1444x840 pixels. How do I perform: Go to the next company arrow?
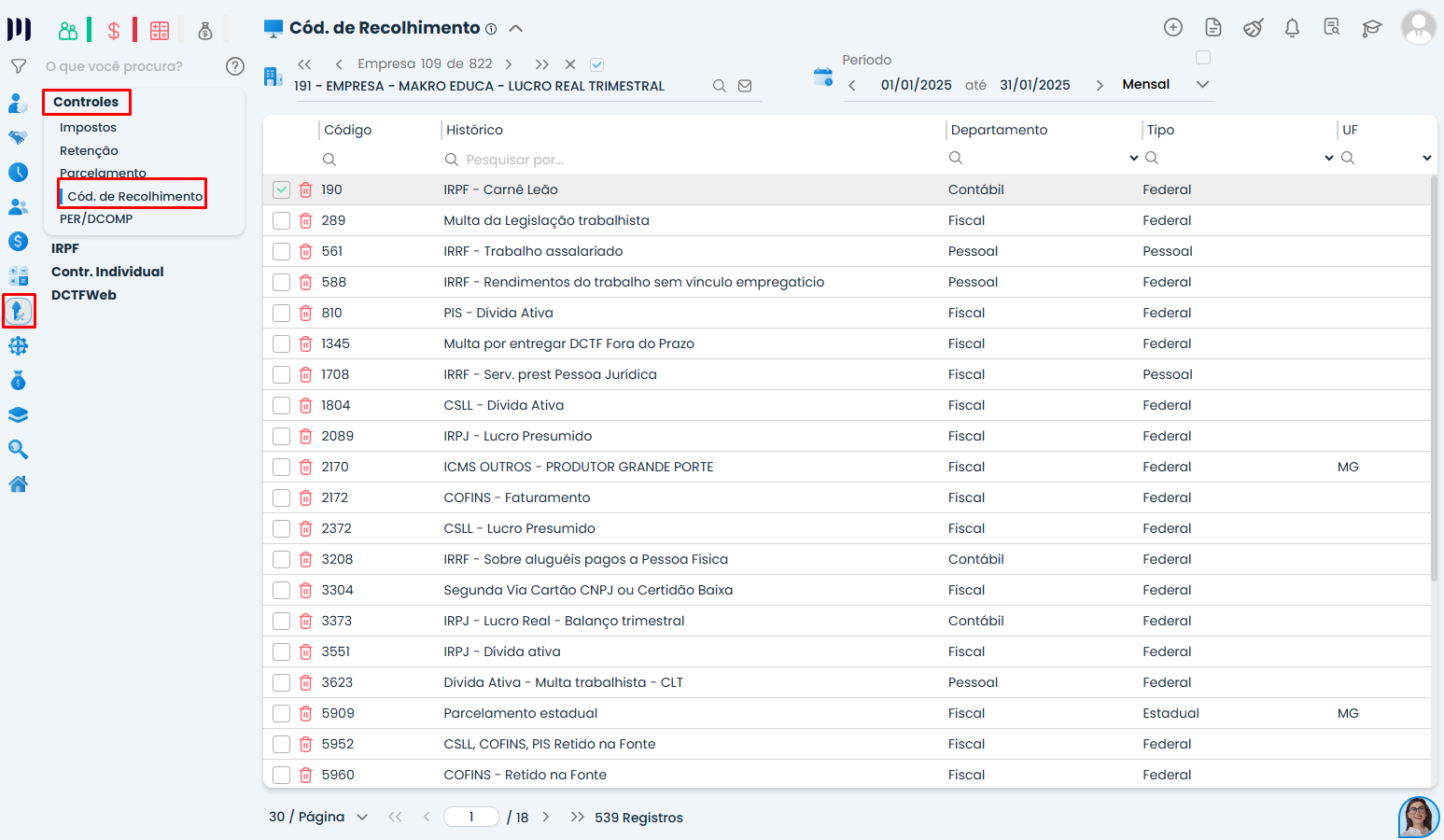509,64
